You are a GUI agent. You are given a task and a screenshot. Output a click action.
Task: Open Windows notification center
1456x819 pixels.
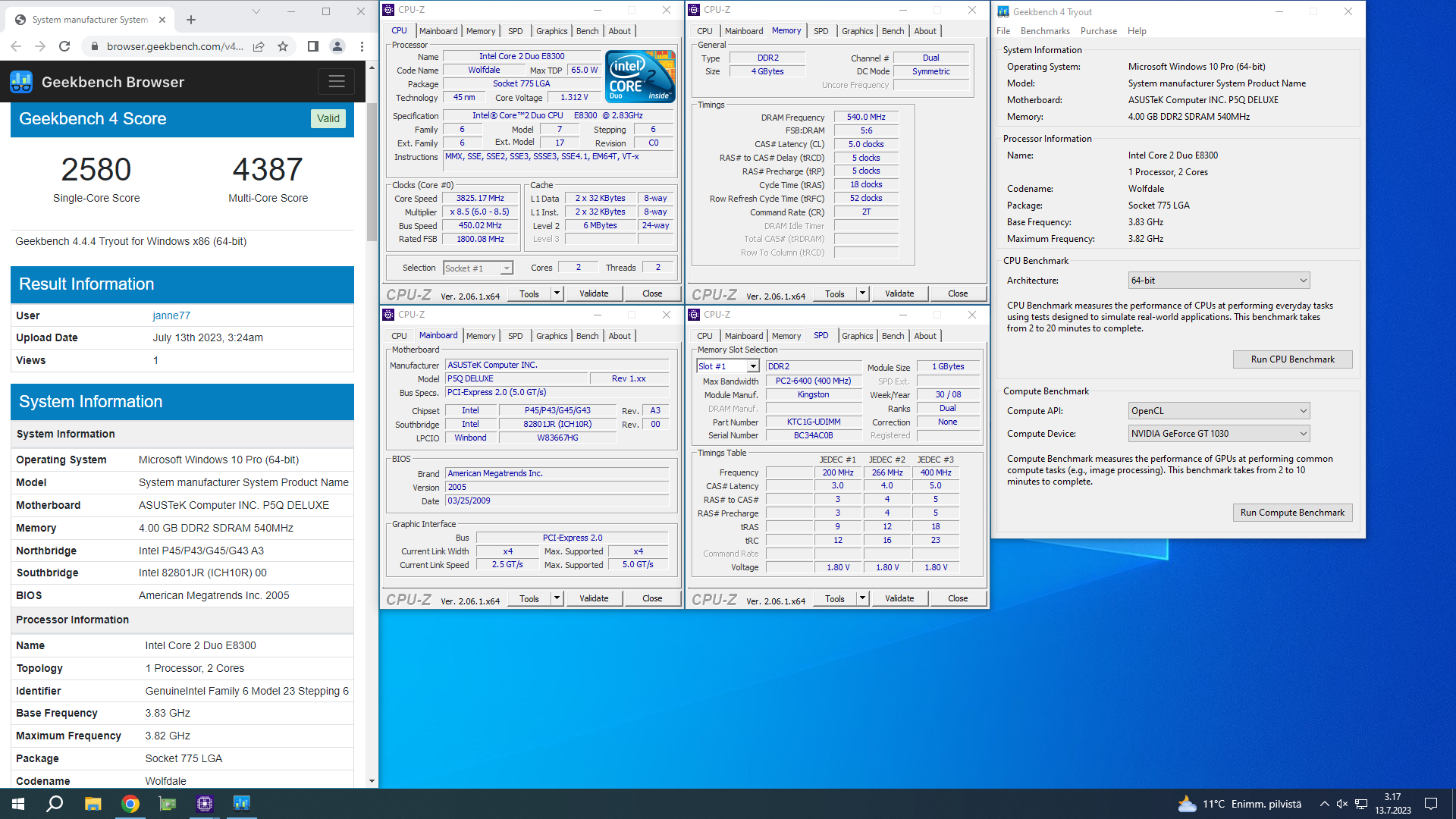[x=1431, y=804]
